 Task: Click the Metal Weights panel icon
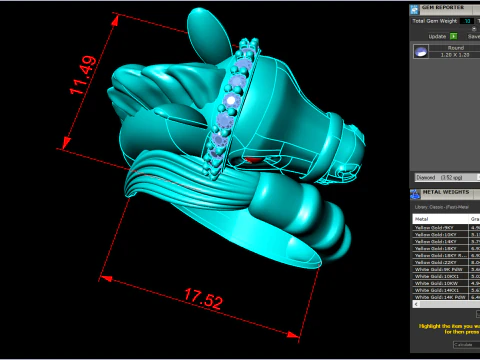(415, 194)
